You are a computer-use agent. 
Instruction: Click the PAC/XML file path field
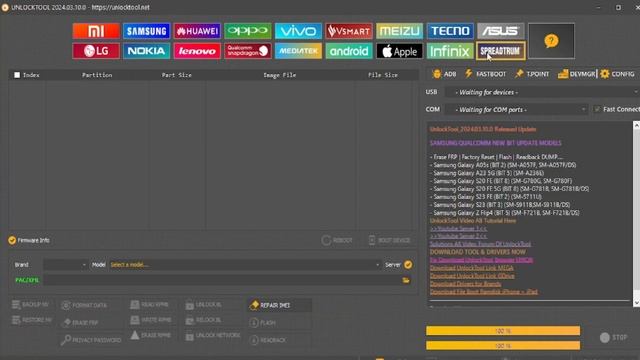click(x=222, y=280)
